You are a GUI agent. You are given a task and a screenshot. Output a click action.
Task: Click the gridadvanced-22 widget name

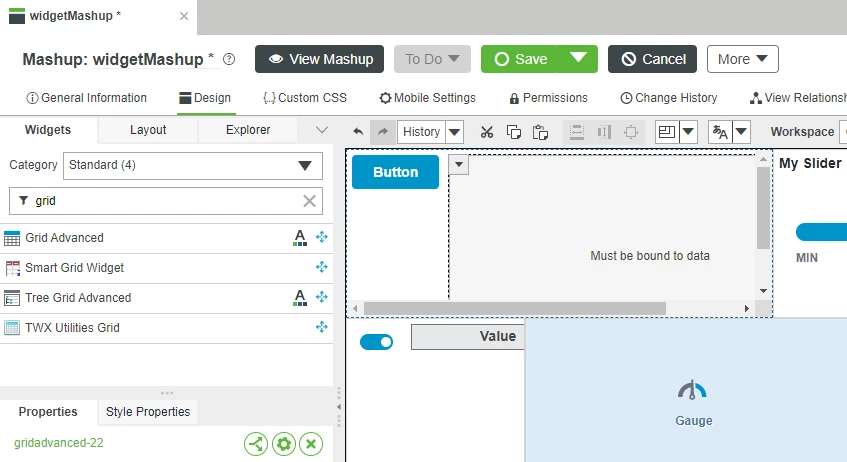tap(59, 443)
